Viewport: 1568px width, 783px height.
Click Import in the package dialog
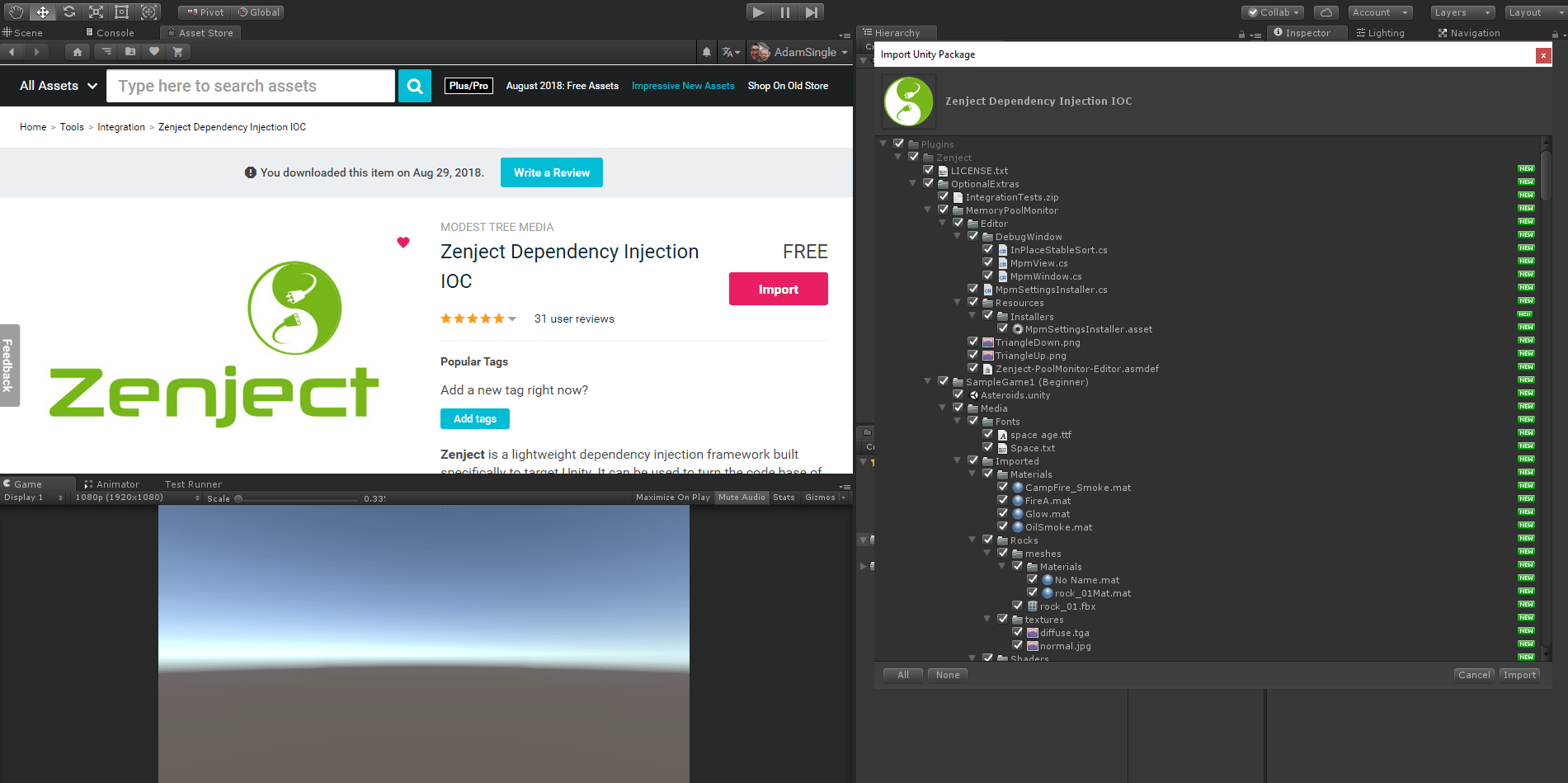1519,674
